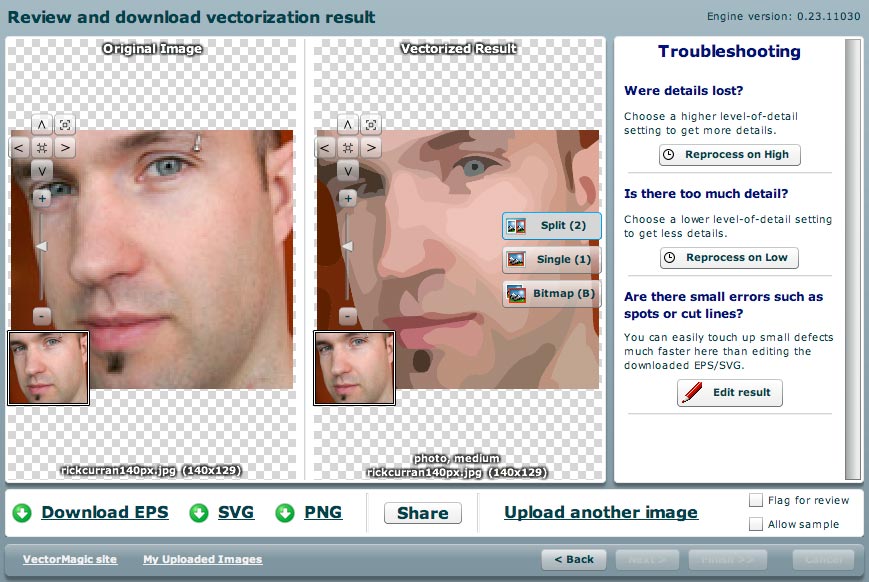869x582 pixels.
Task: Click the Share button
Action: click(422, 513)
